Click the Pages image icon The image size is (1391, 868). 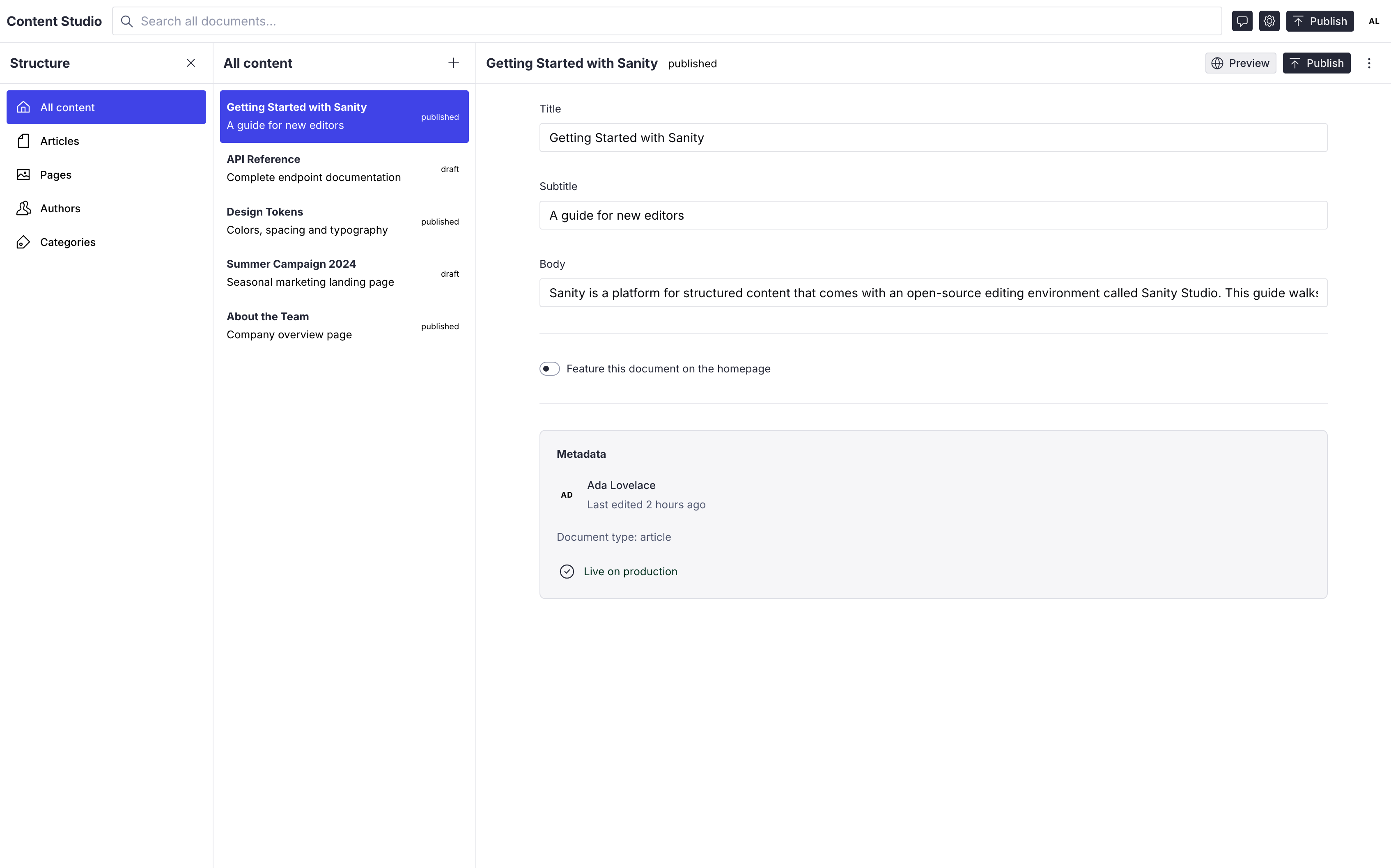[23, 175]
